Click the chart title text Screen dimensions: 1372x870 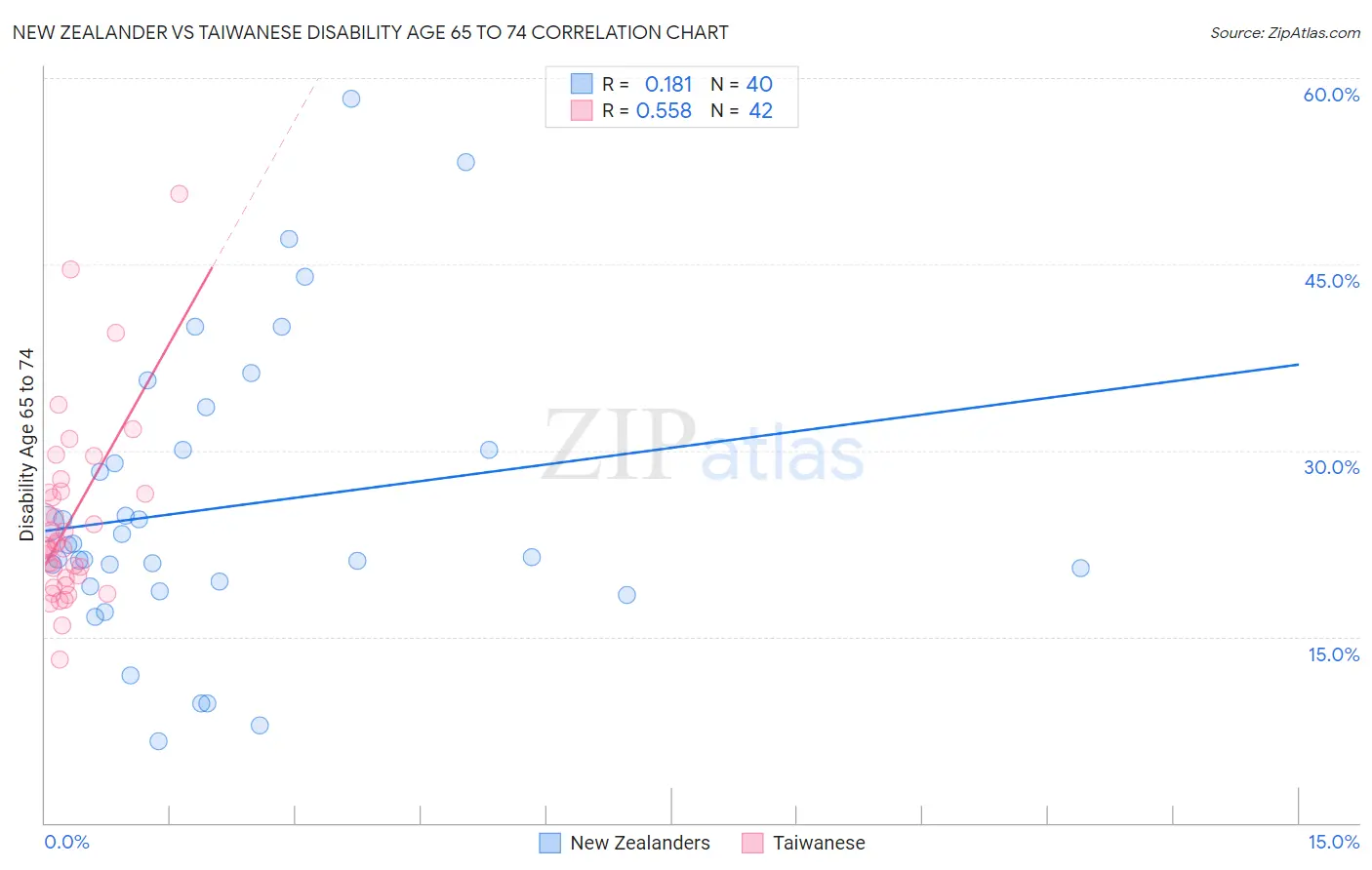coord(370,32)
